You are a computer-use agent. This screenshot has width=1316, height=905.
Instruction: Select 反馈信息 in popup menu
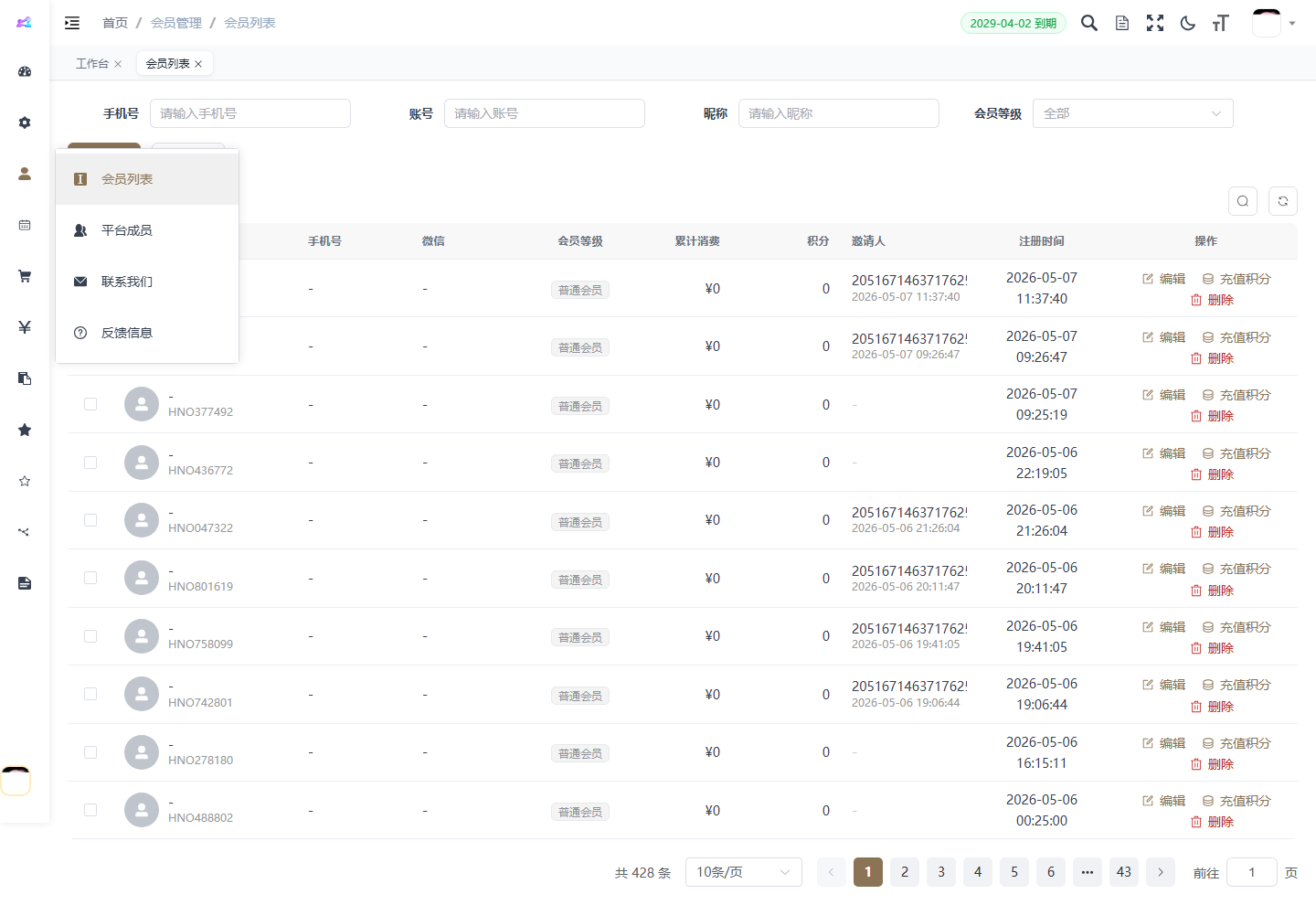pos(147,333)
